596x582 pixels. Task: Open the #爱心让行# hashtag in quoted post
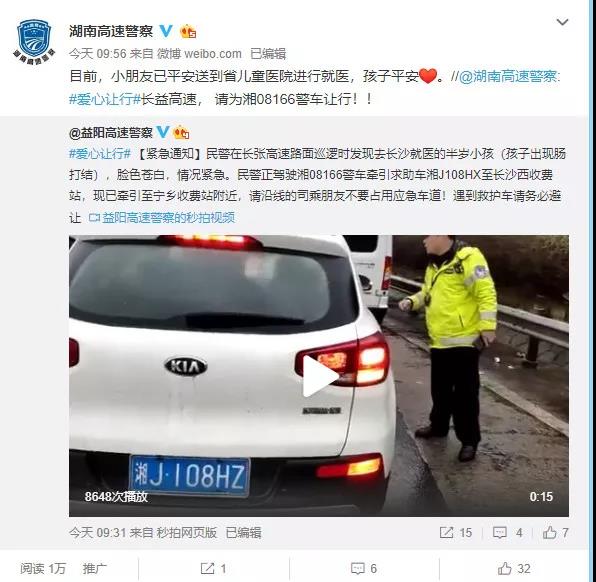pyautogui.click(x=100, y=154)
